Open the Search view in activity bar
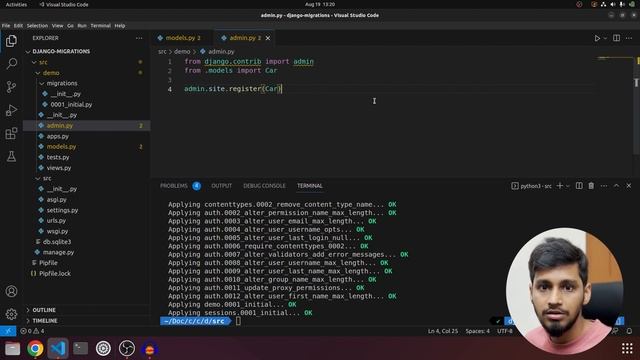Screen dimensions: 640x360 point(11,64)
